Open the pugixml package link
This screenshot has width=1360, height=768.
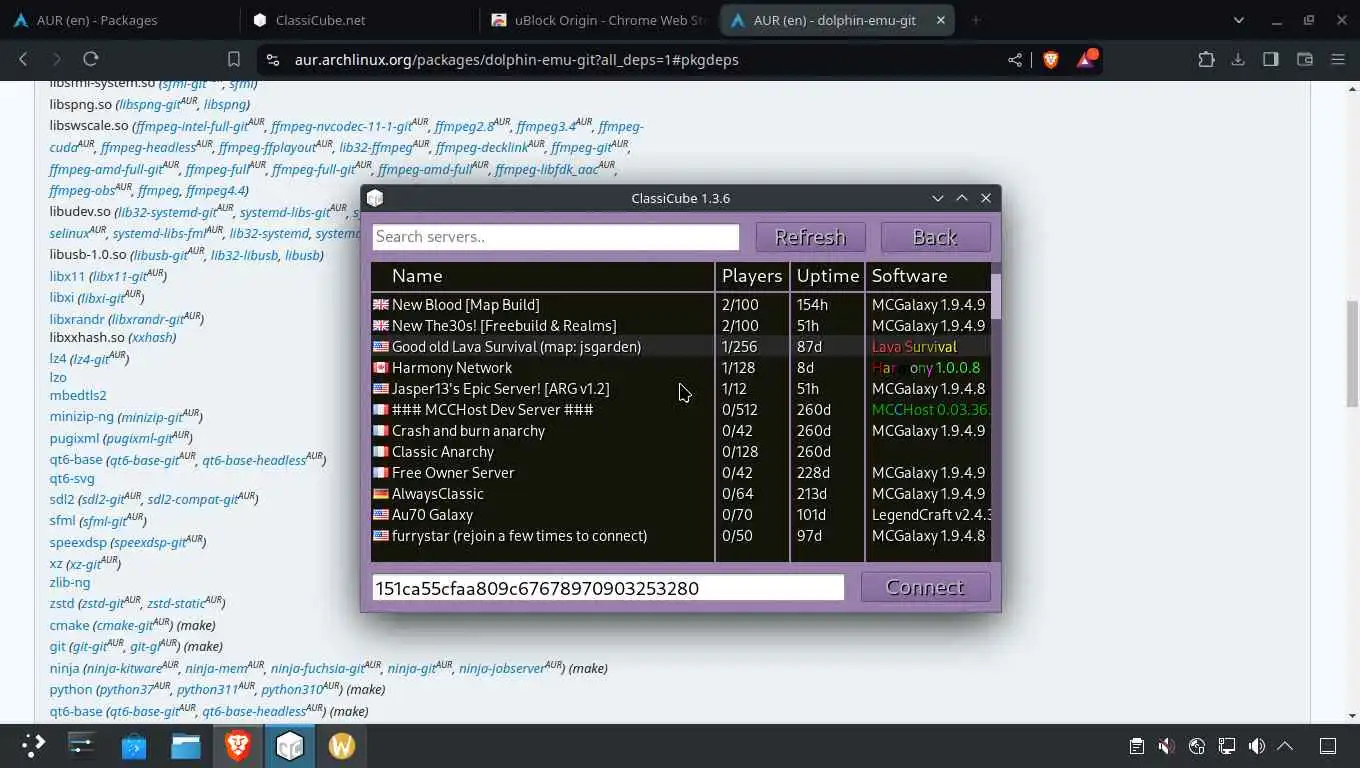pyautogui.click(x=74, y=438)
